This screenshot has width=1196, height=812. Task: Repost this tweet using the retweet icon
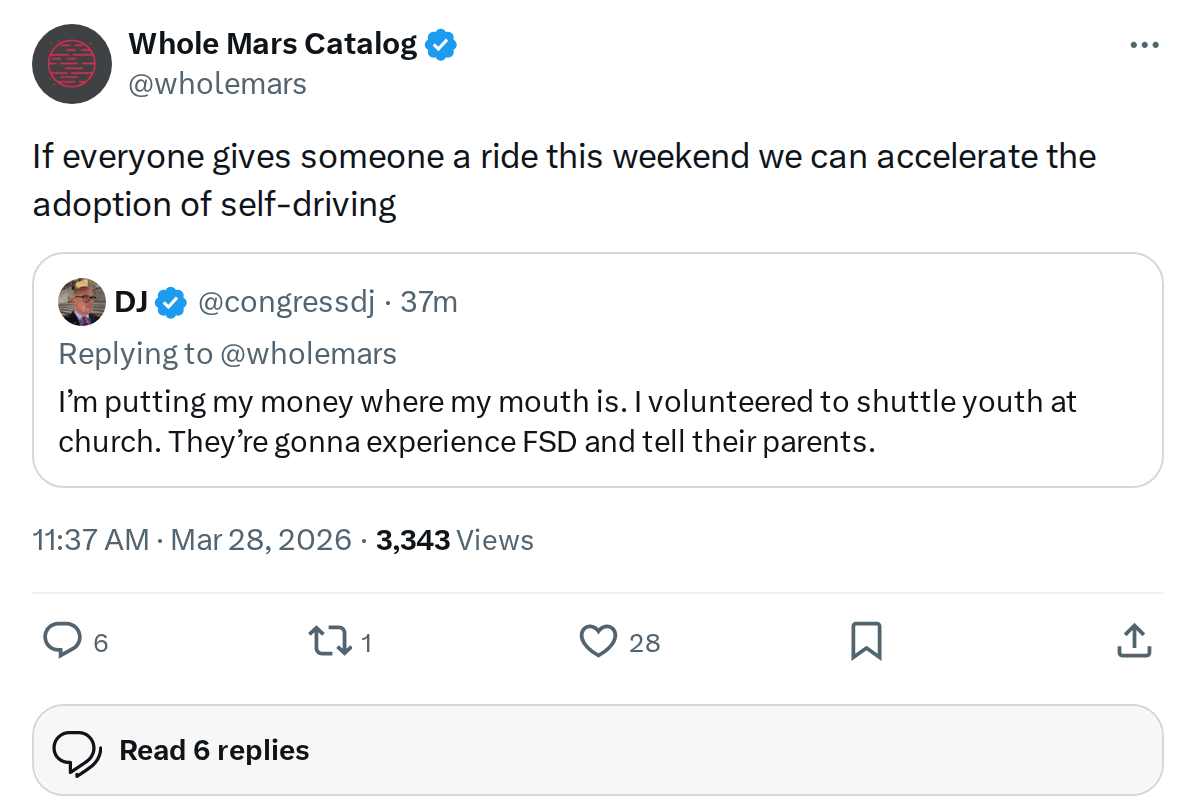(329, 641)
